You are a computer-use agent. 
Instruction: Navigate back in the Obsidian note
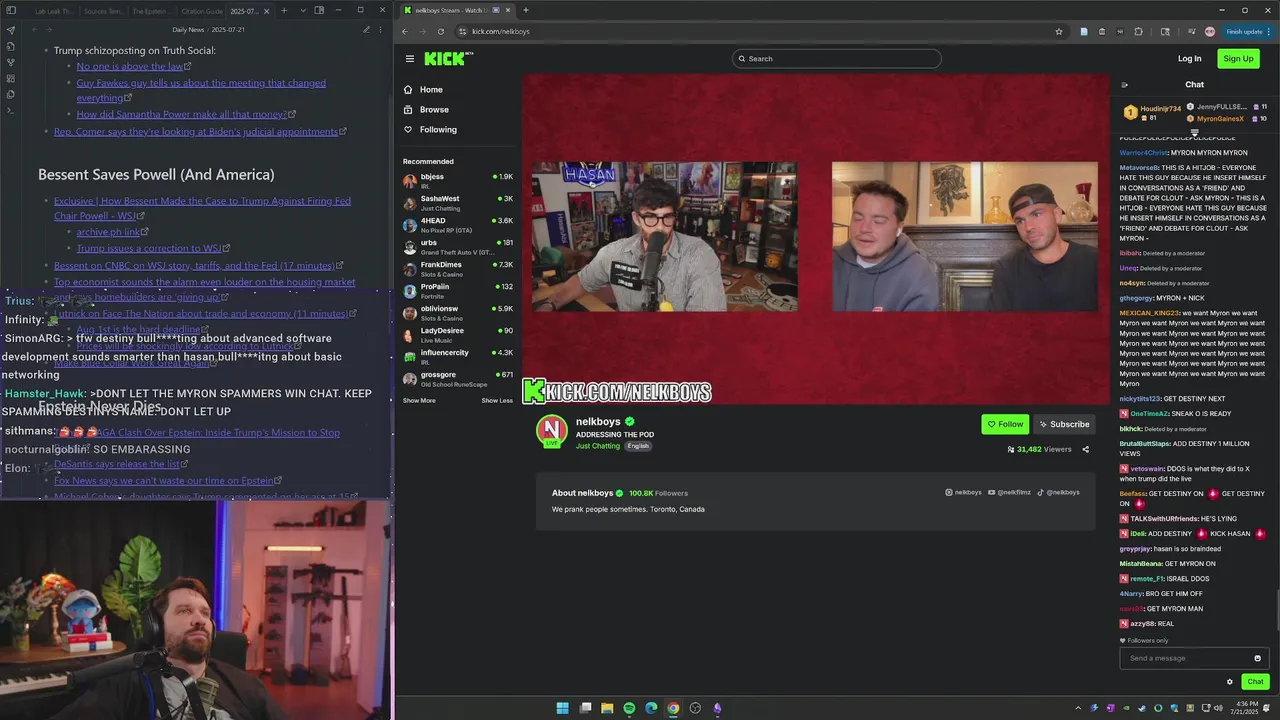point(33,30)
